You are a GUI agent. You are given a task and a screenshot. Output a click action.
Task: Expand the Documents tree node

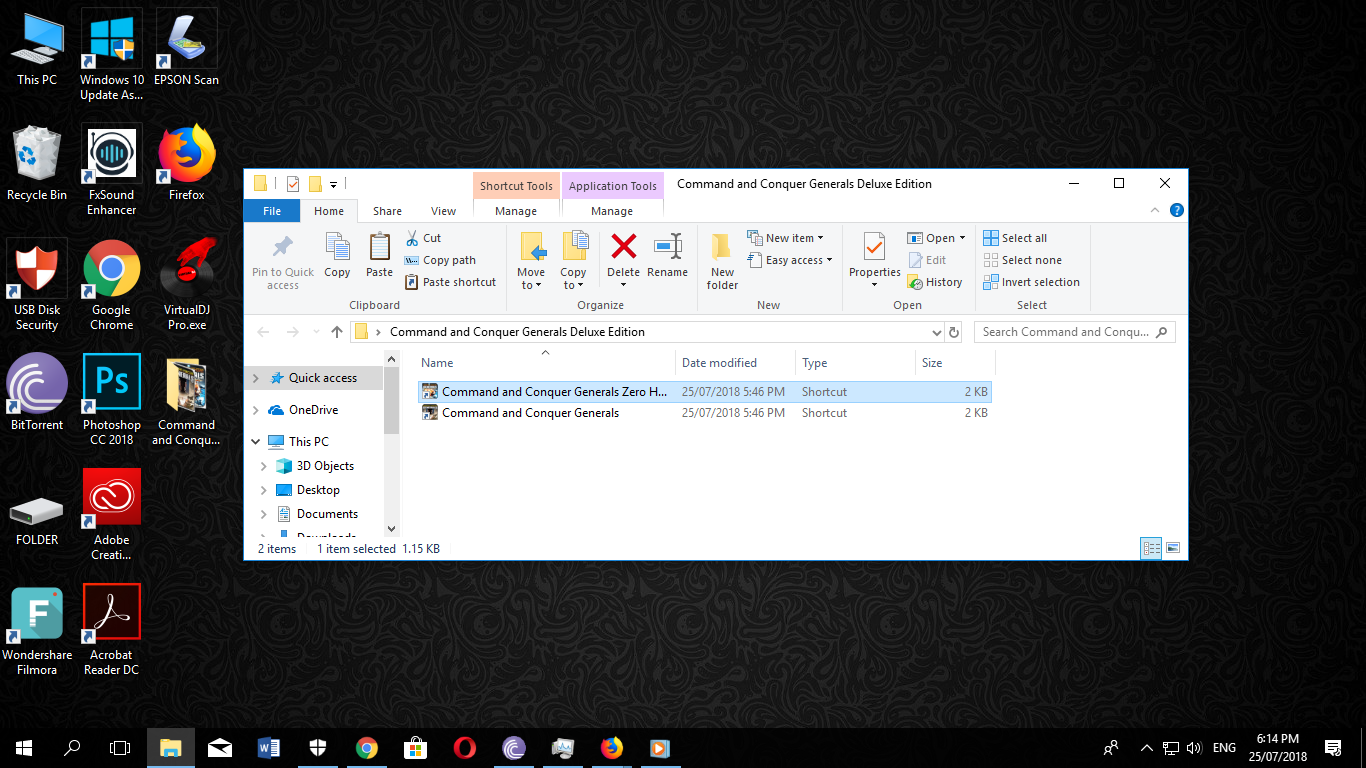click(x=263, y=514)
